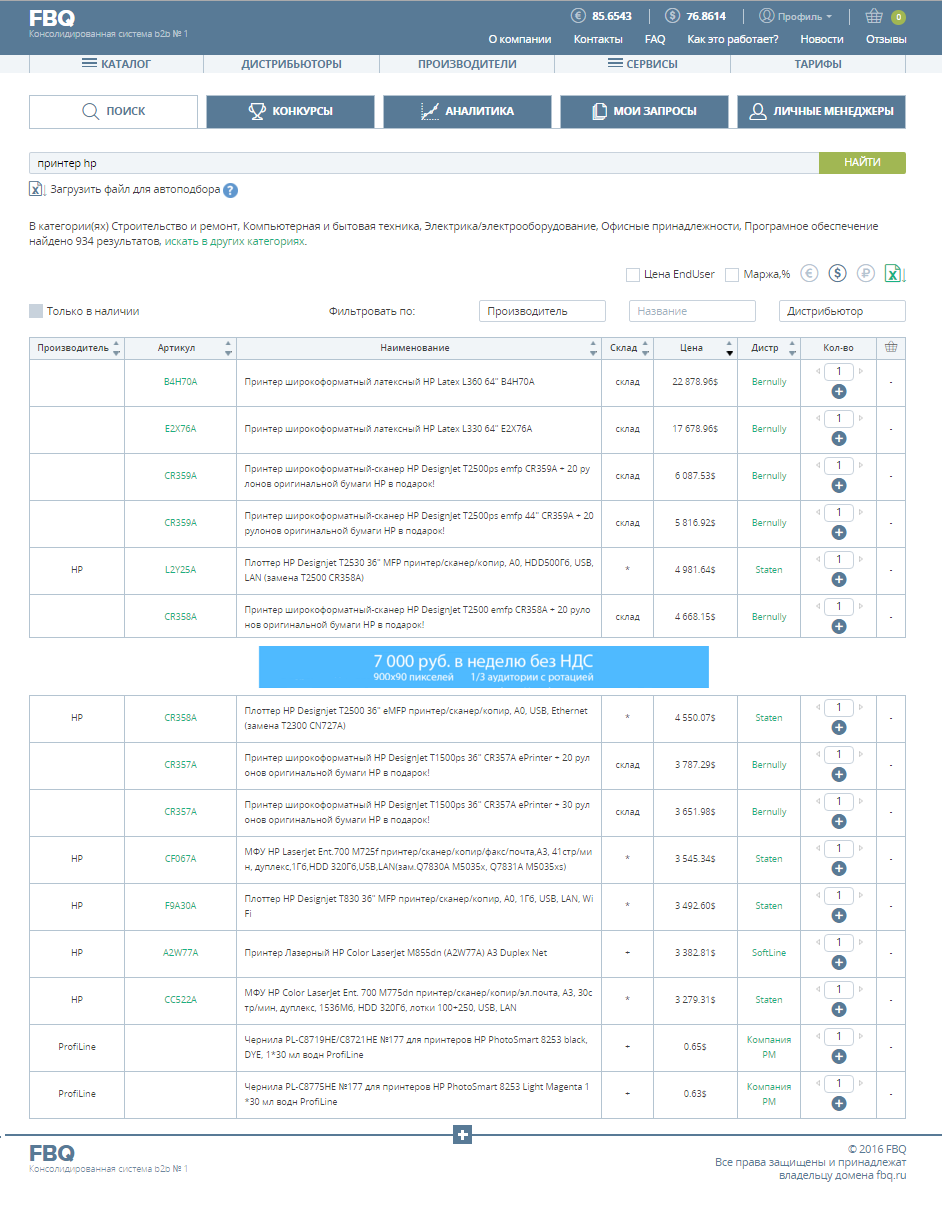Add CC522A LaserJet M775dn with plus button

(x=838, y=1009)
